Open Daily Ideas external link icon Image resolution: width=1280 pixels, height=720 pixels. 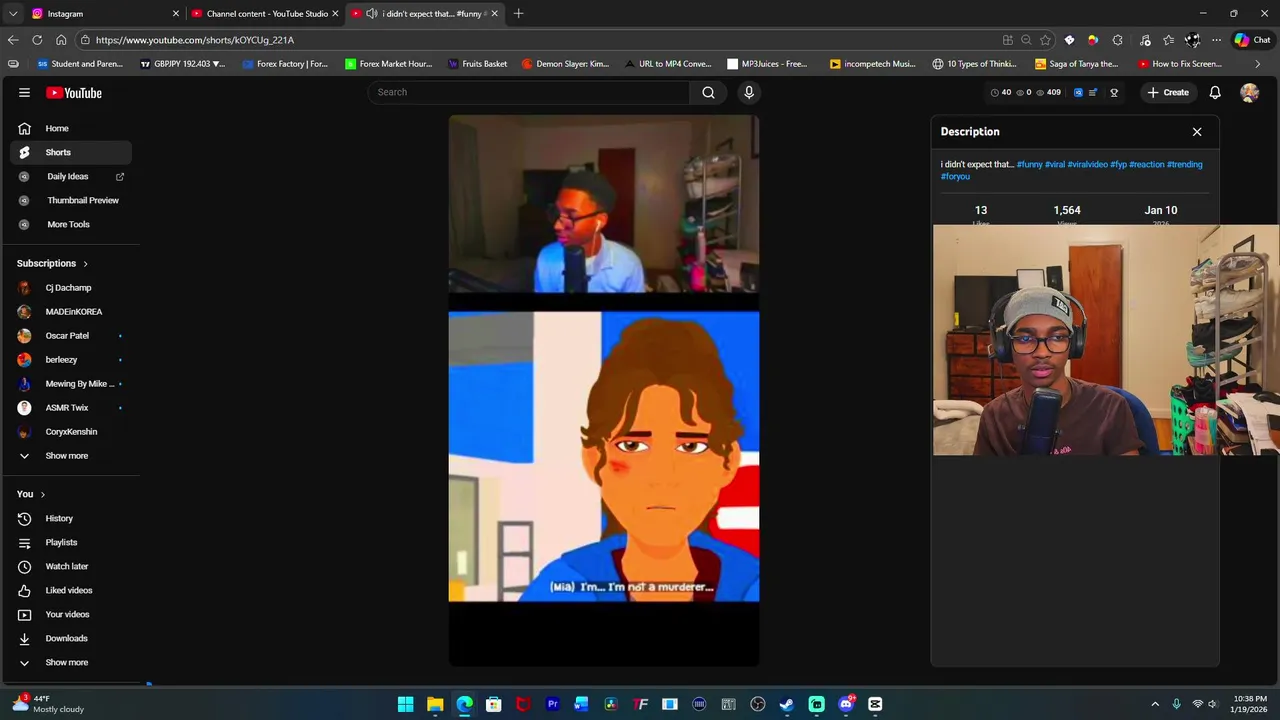coord(120,176)
